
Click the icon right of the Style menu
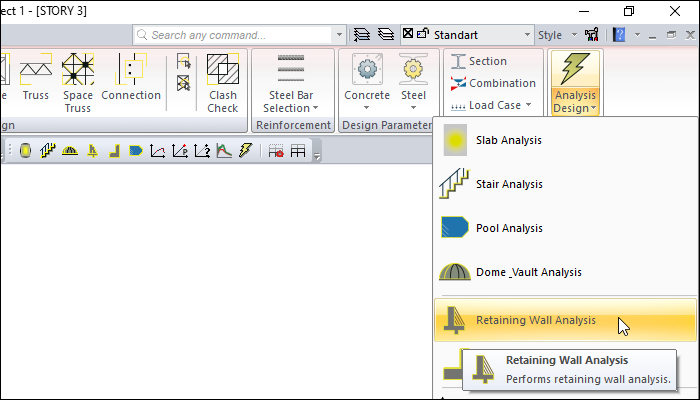pyautogui.click(x=592, y=35)
